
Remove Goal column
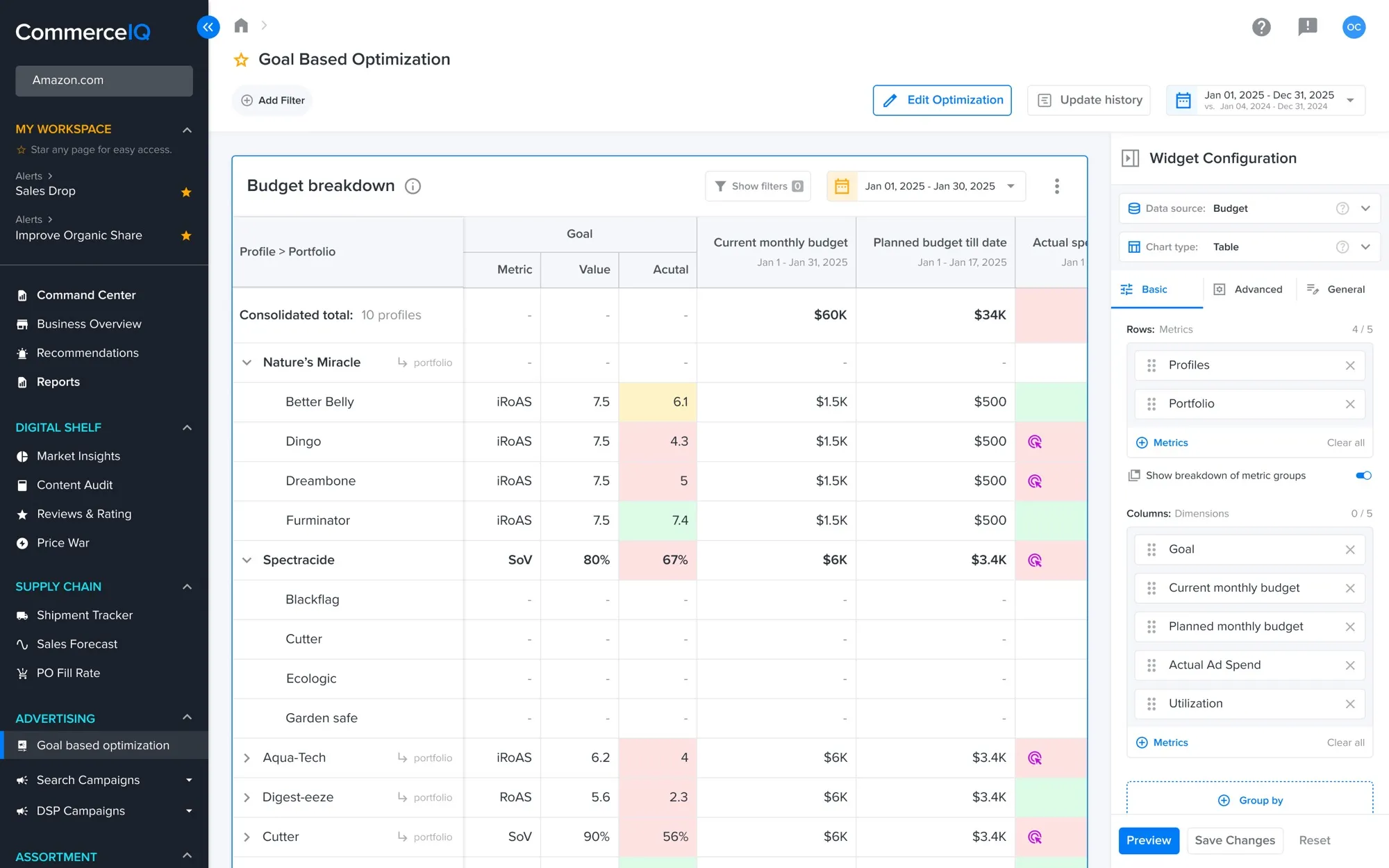click(x=1350, y=550)
